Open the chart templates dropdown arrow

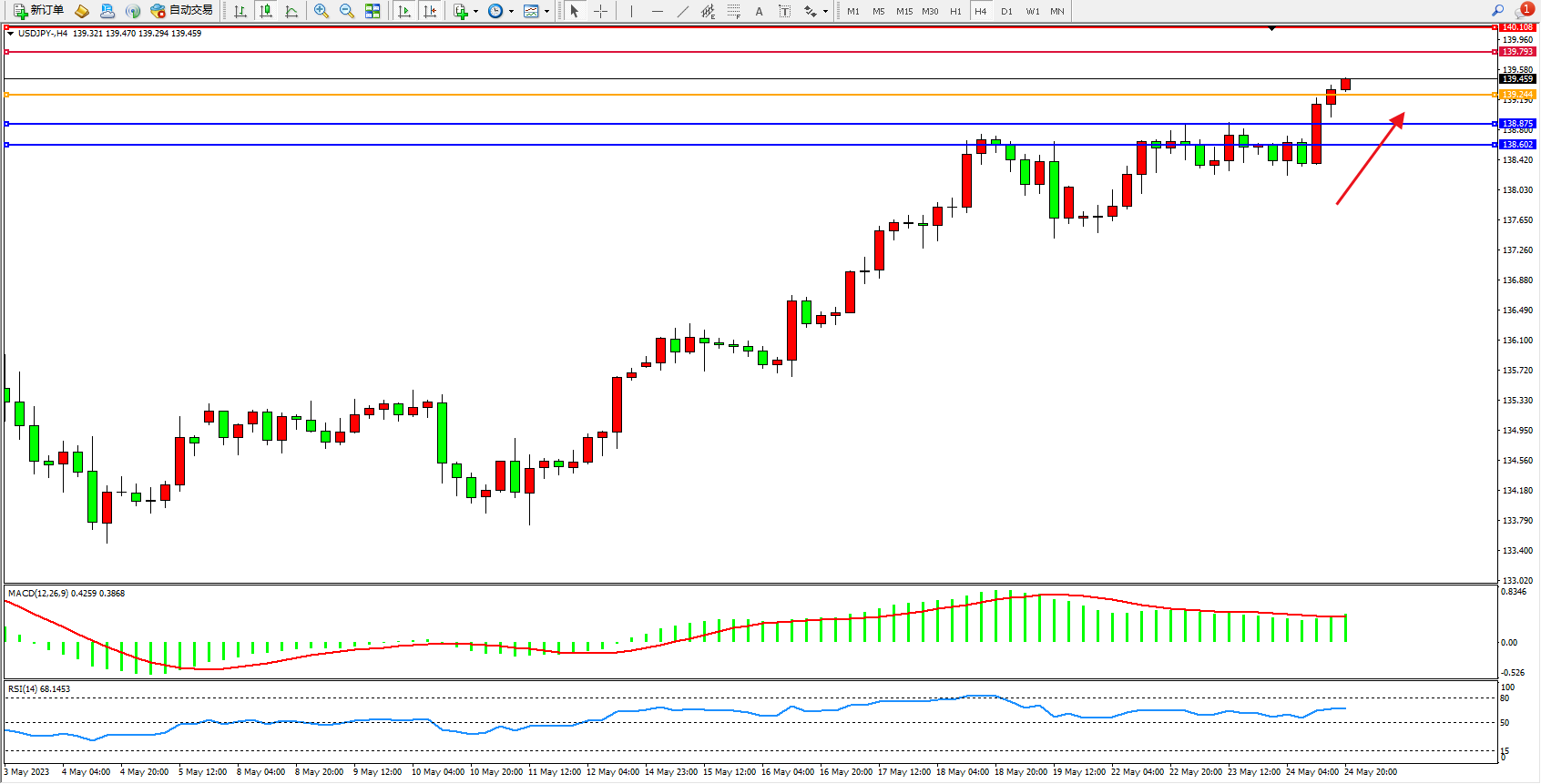click(546, 12)
